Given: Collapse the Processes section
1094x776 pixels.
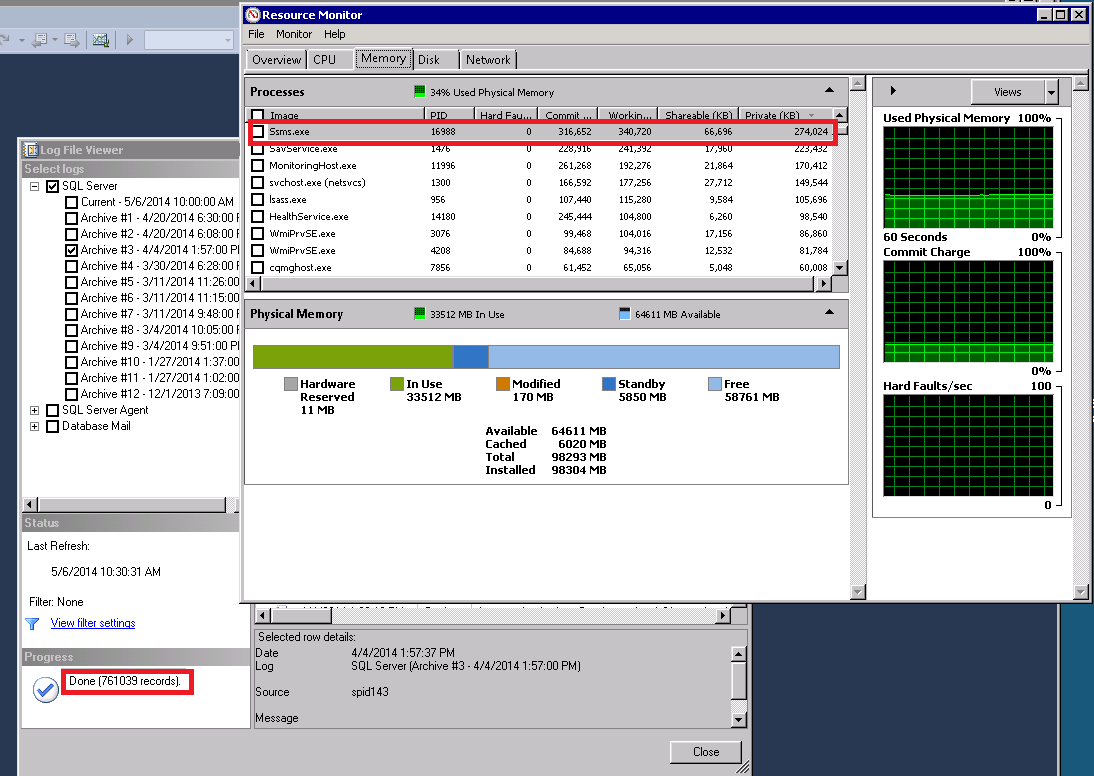Looking at the screenshot, I should pyautogui.click(x=829, y=90).
